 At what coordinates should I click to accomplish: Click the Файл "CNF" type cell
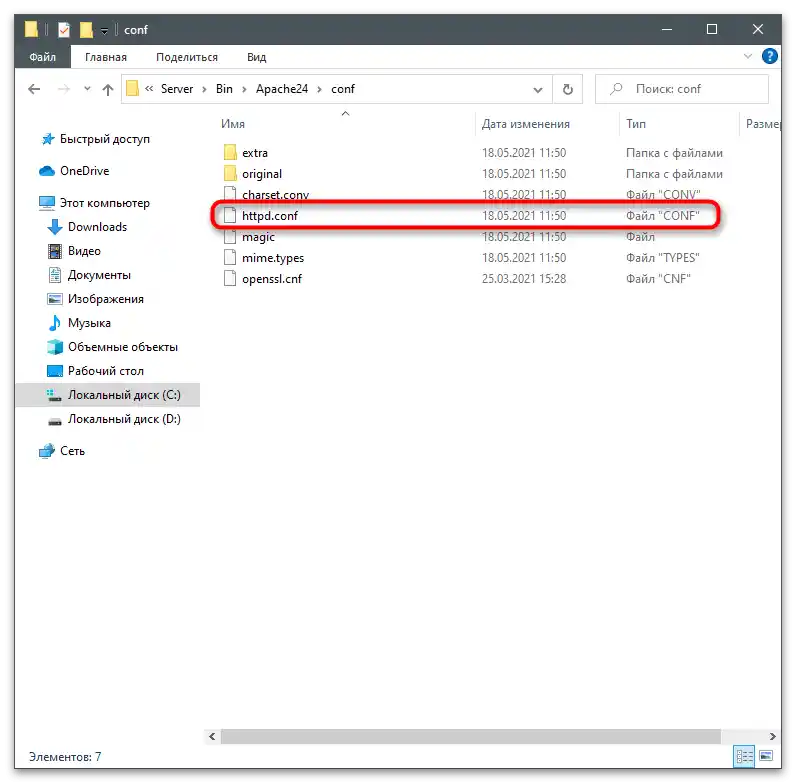click(658, 279)
